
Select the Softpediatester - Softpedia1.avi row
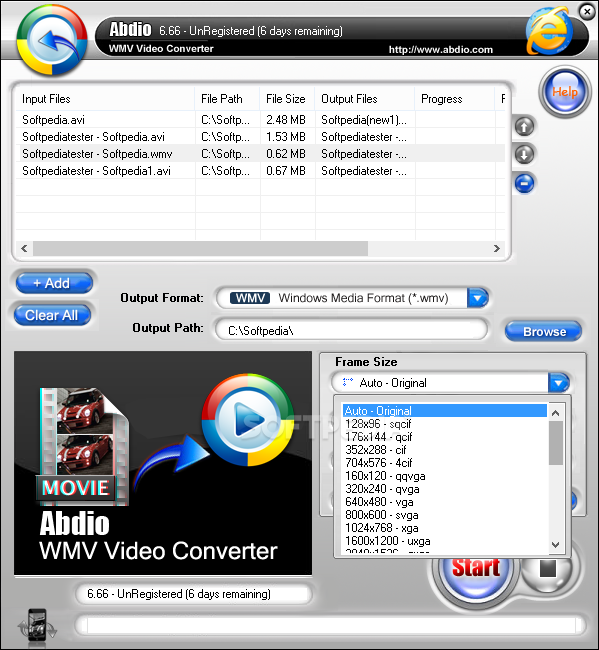pos(260,171)
